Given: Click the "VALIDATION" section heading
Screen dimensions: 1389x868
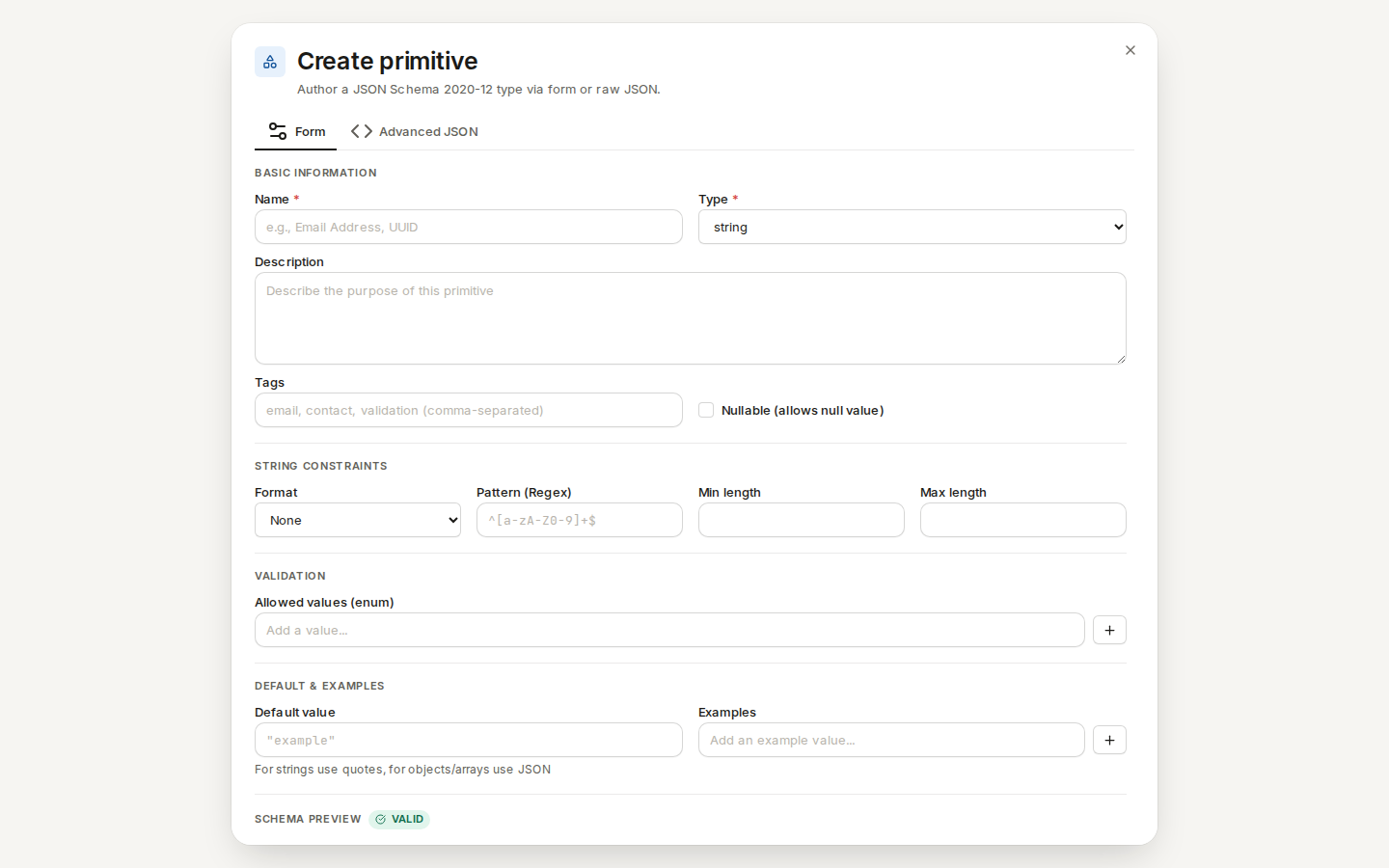Looking at the screenshot, I should (x=290, y=576).
